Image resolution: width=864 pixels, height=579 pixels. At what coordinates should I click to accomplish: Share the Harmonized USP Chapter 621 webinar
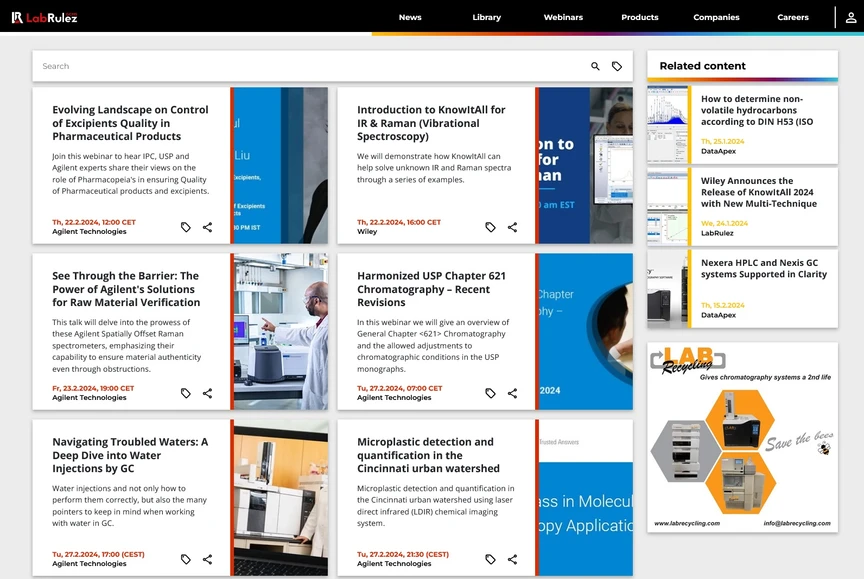click(x=512, y=393)
